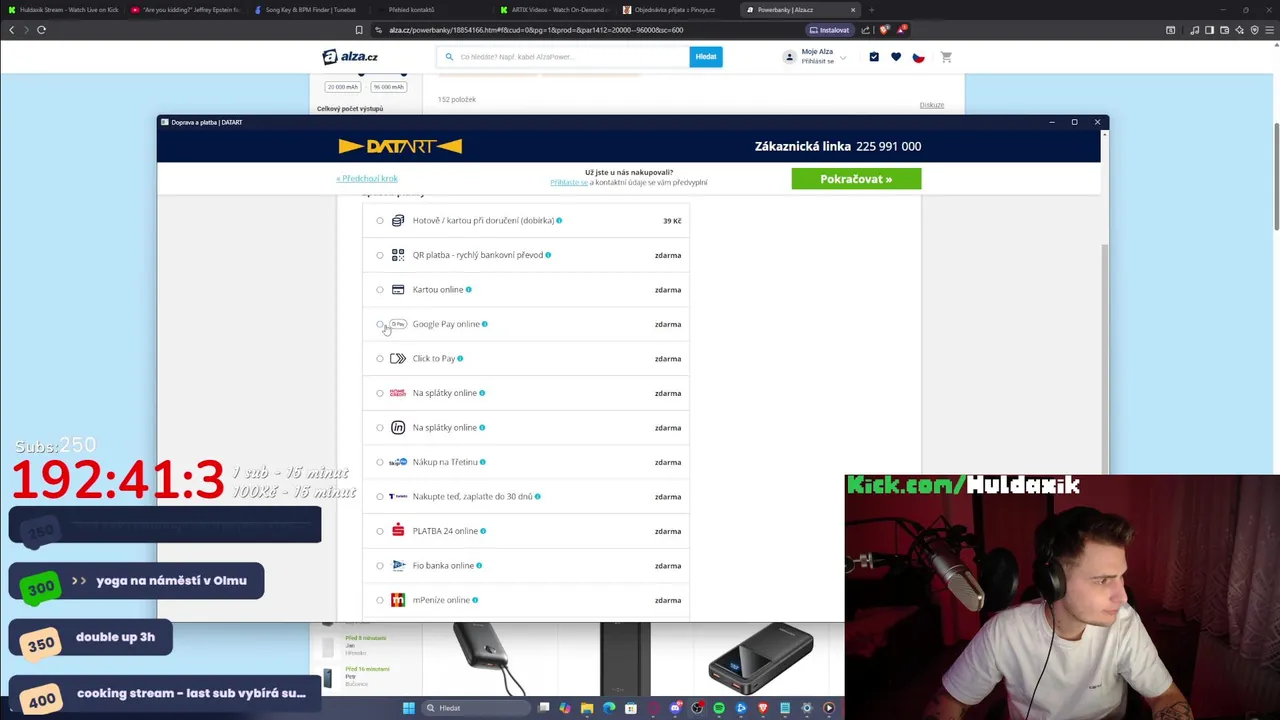Image resolution: width=1280 pixels, height=720 pixels.
Task: Choose Nakupte teď, zaplaťte do 30 dnů radio
Action: [380, 497]
